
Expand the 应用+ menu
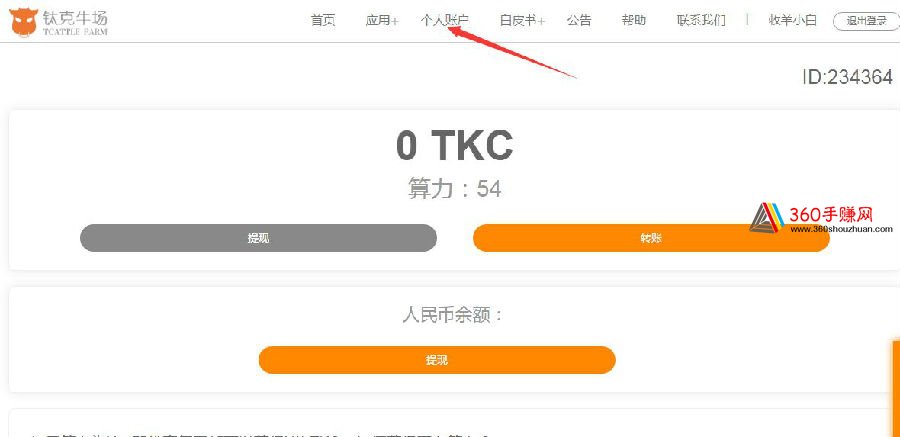382,21
